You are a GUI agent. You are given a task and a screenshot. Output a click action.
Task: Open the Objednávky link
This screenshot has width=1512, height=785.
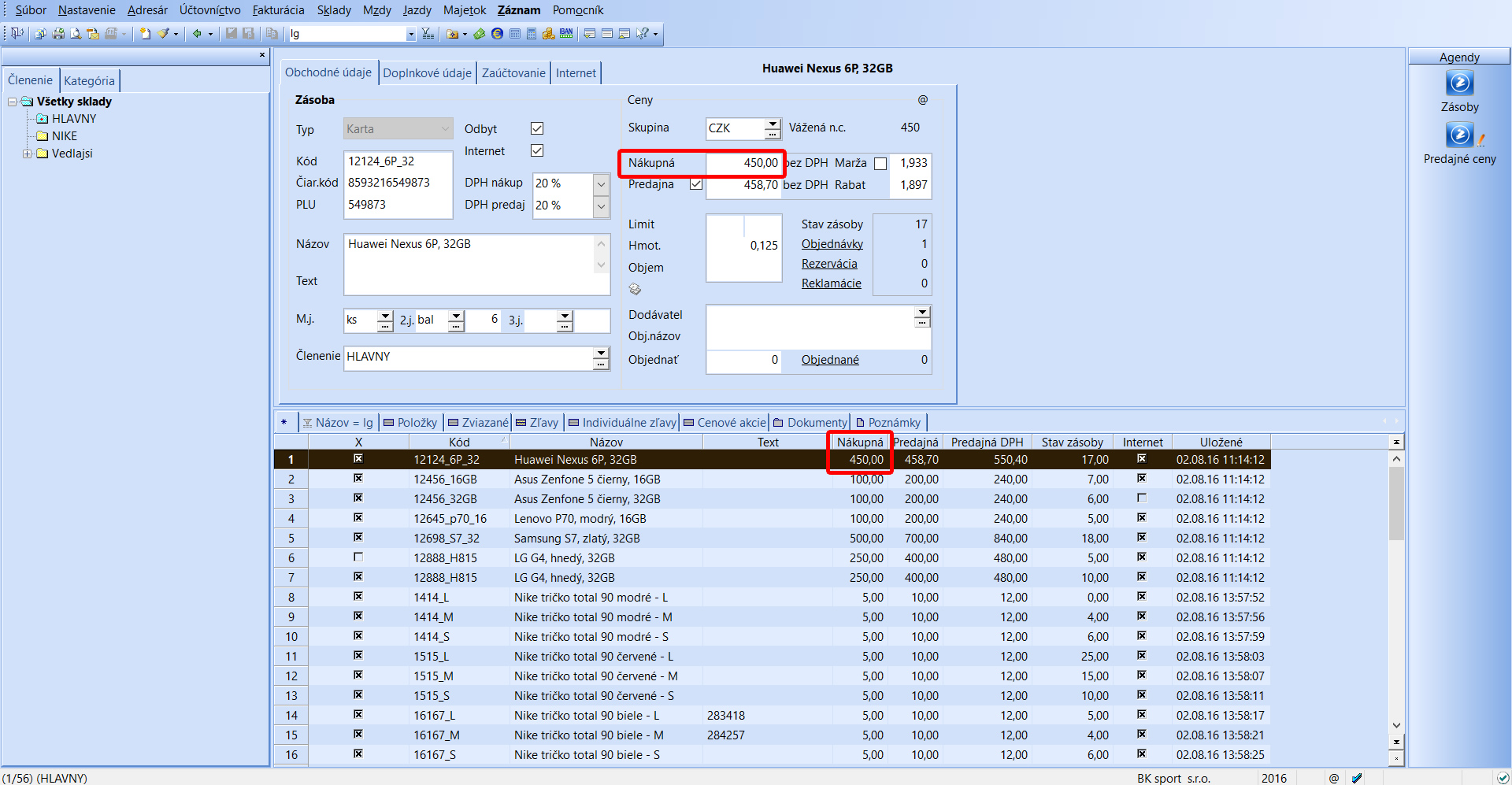click(x=832, y=244)
